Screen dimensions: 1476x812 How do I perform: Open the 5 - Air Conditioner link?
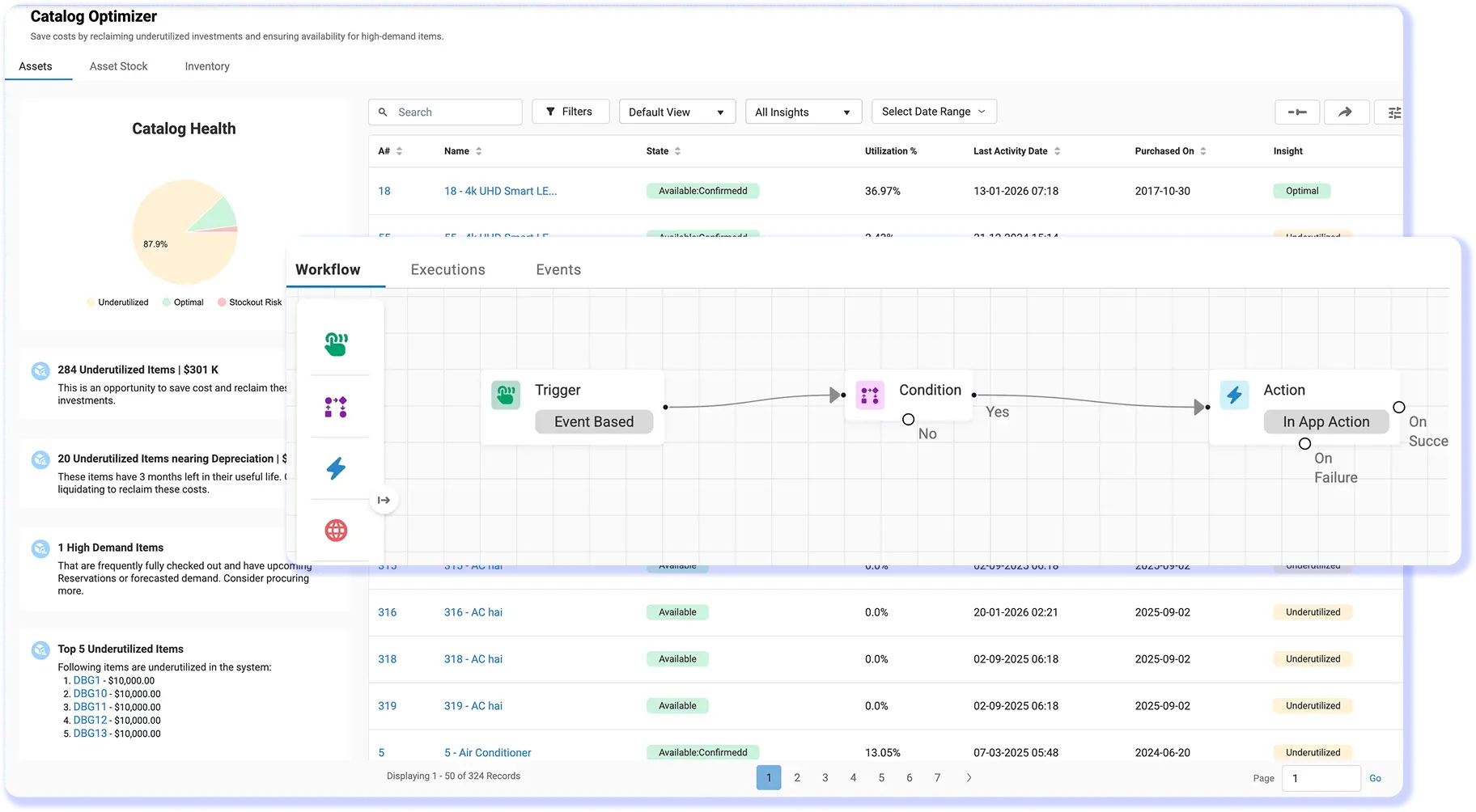tap(488, 753)
